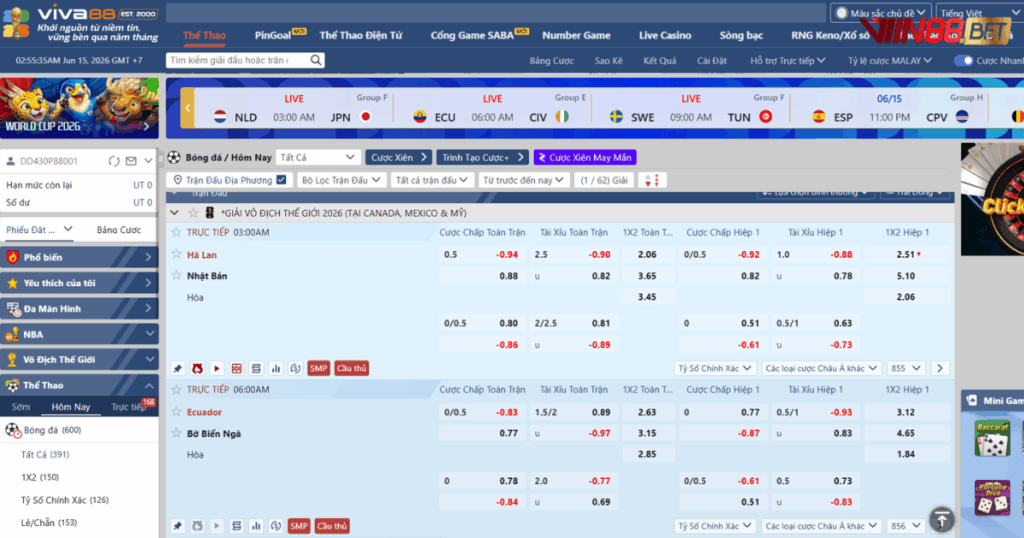Screen dimensions: 1024x538
Task: Open the Sao Kê link
Action: (x=609, y=60)
